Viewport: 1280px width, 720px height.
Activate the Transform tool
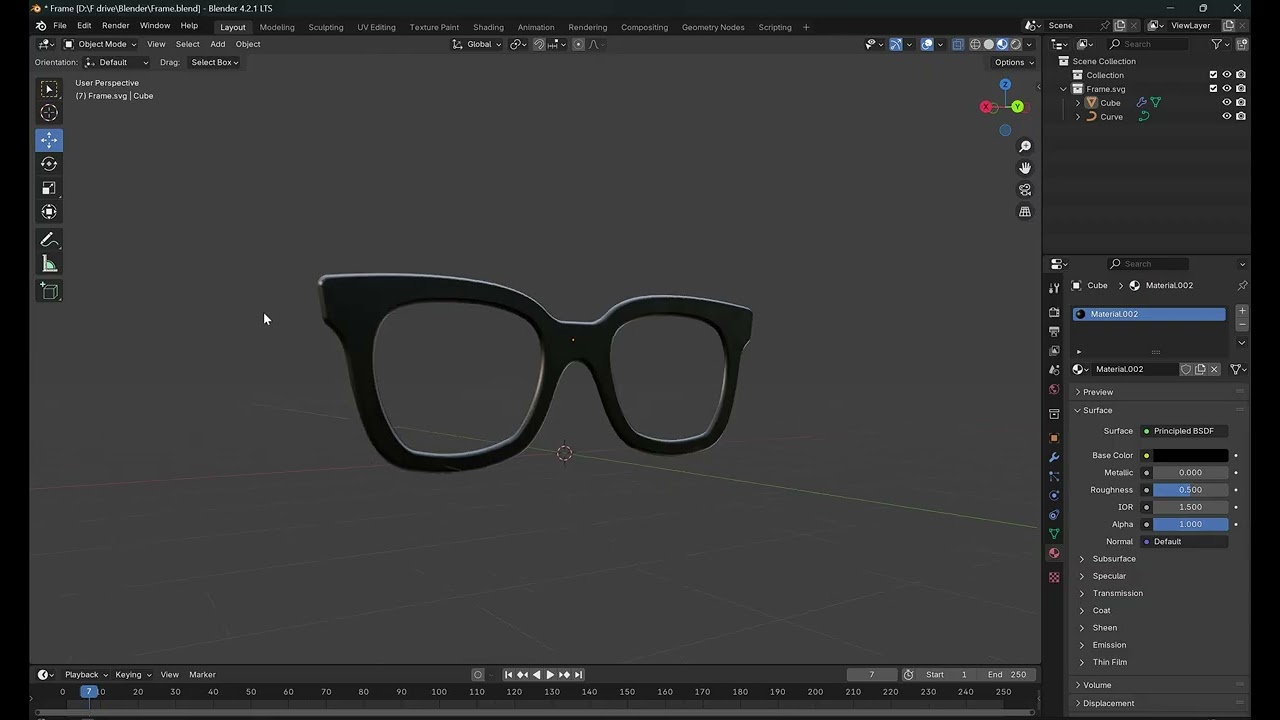coord(49,212)
